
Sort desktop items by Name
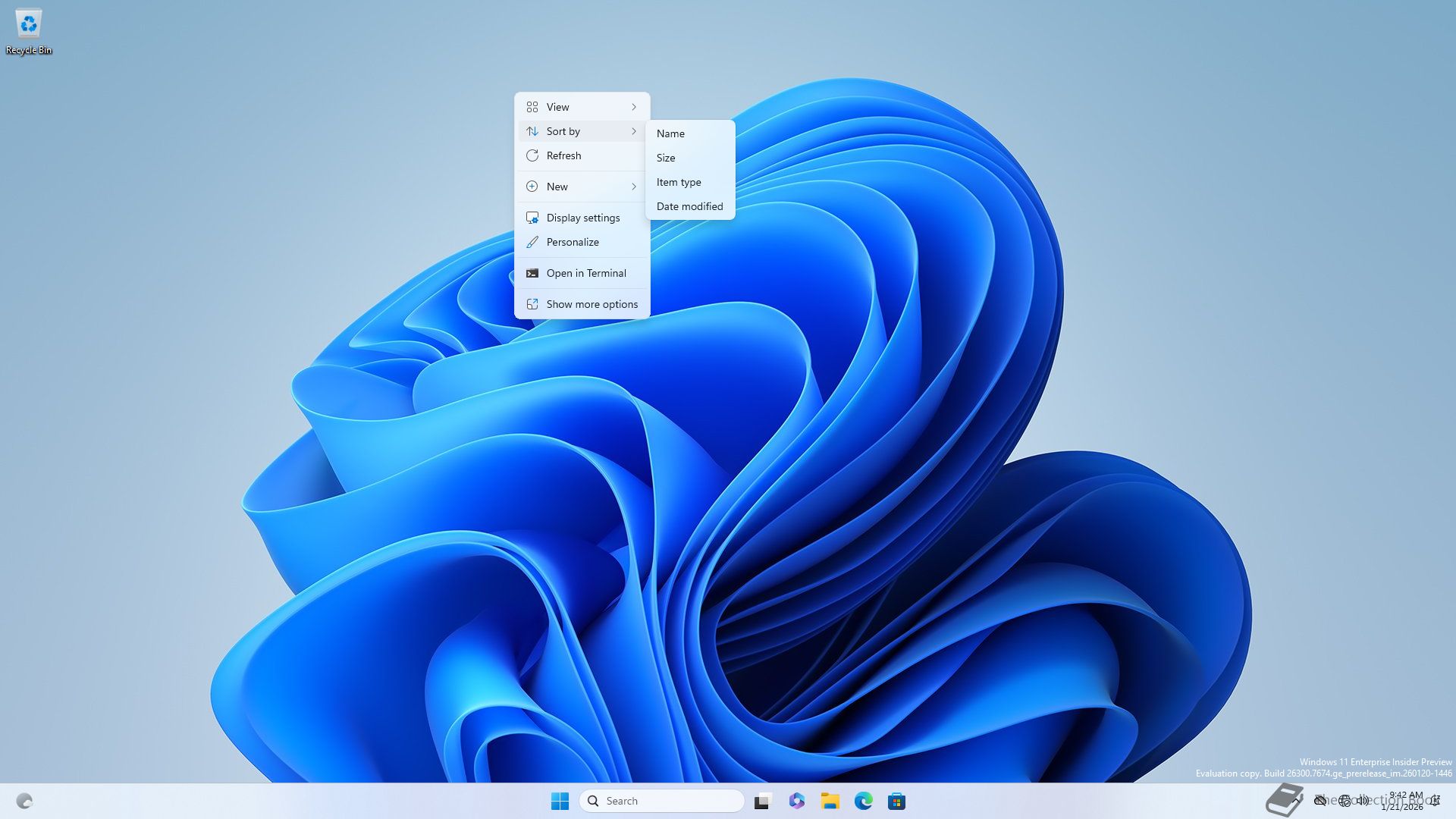coord(670,133)
